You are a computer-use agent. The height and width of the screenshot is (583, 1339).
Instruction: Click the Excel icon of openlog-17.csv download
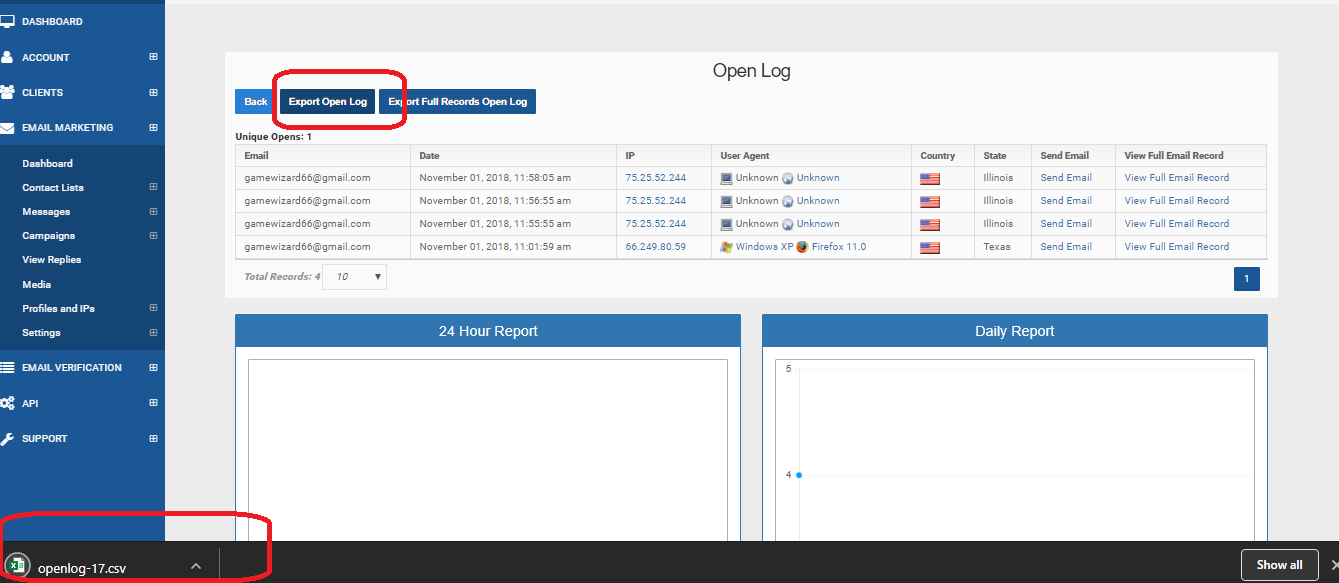(16, 565)
